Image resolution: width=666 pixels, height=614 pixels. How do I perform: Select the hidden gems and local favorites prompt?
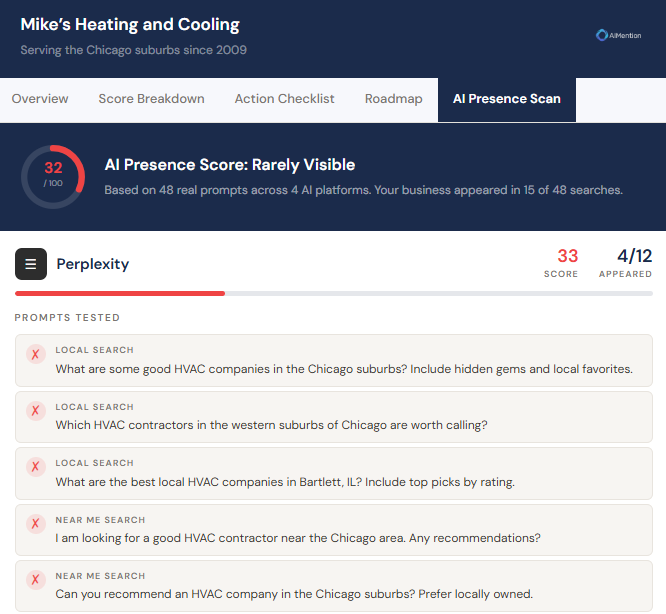(334, 361)
